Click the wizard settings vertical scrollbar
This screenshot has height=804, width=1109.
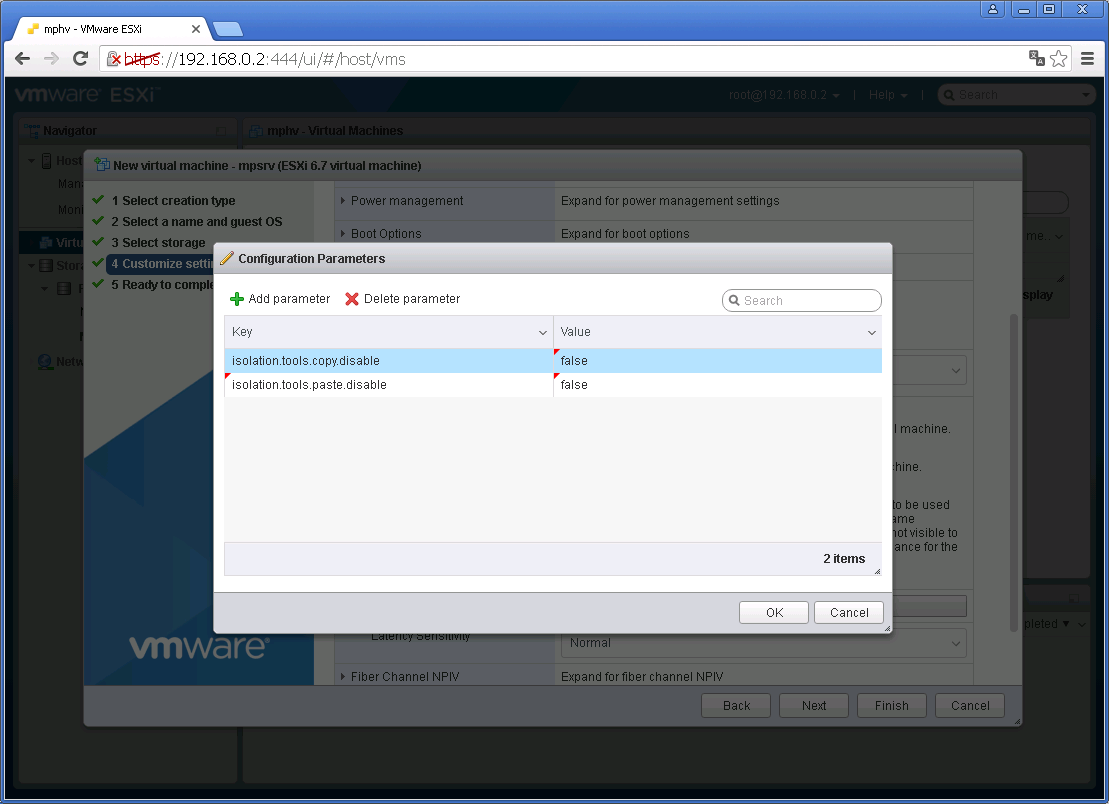(x=1014, y=474)
